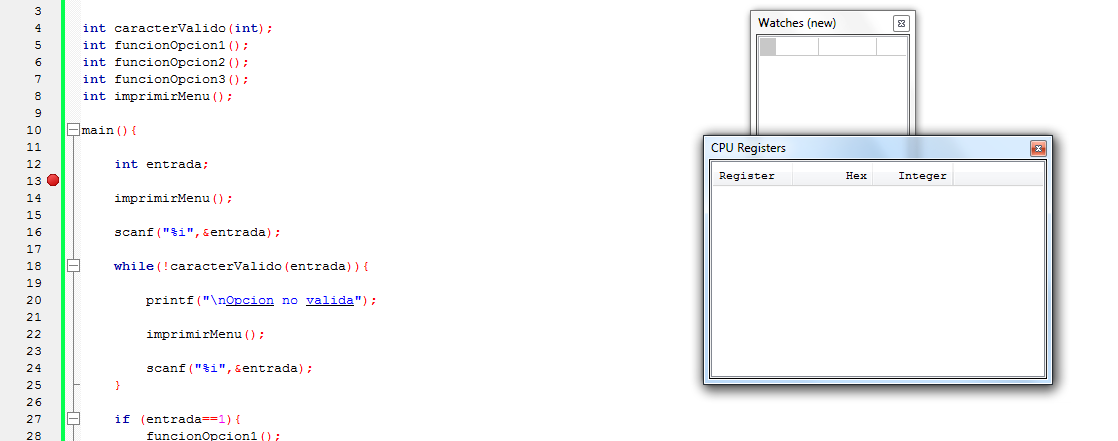Fold the if (entrada==1) block

72,419
